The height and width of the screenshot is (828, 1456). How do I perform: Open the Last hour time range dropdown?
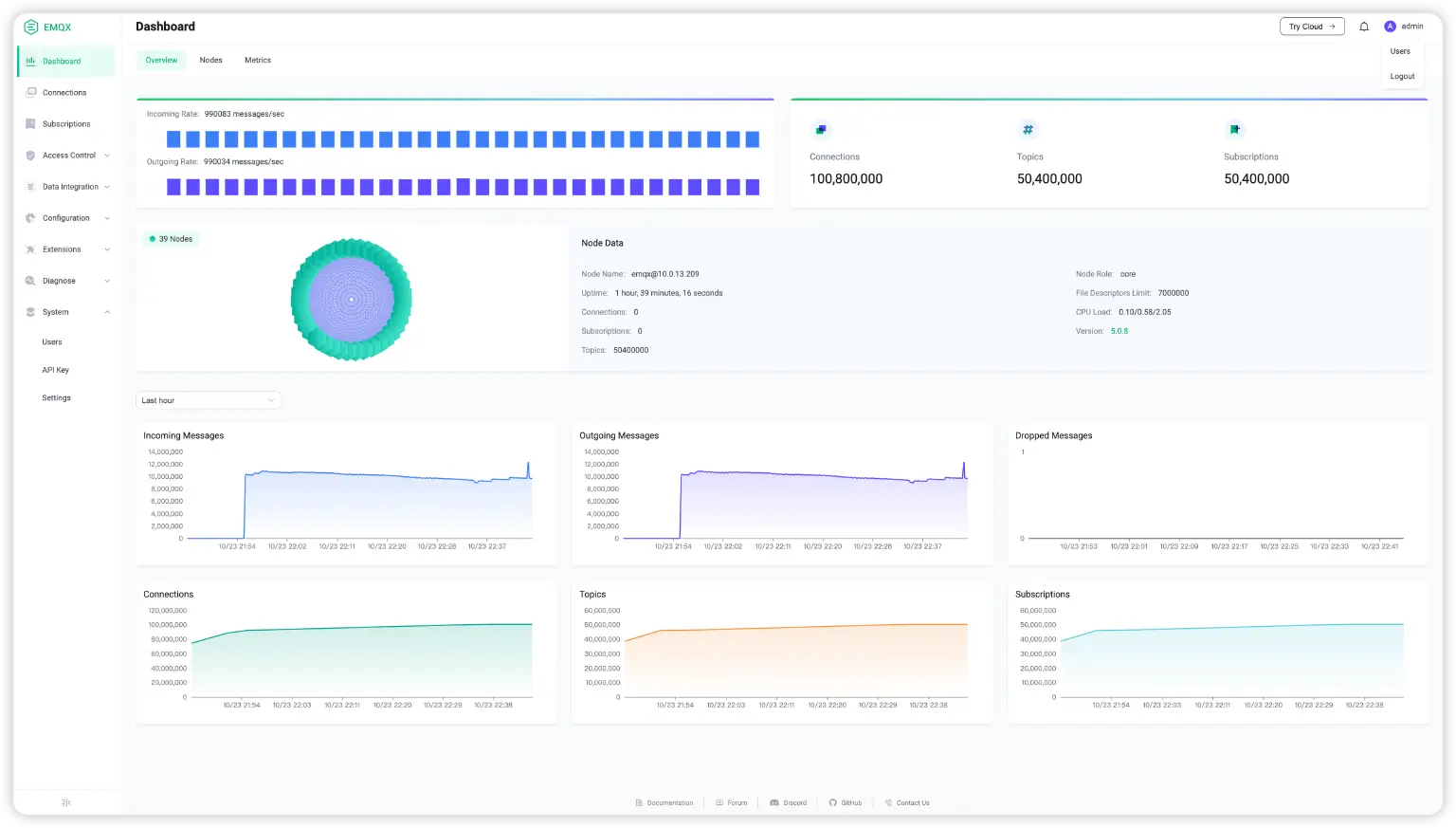208,399
